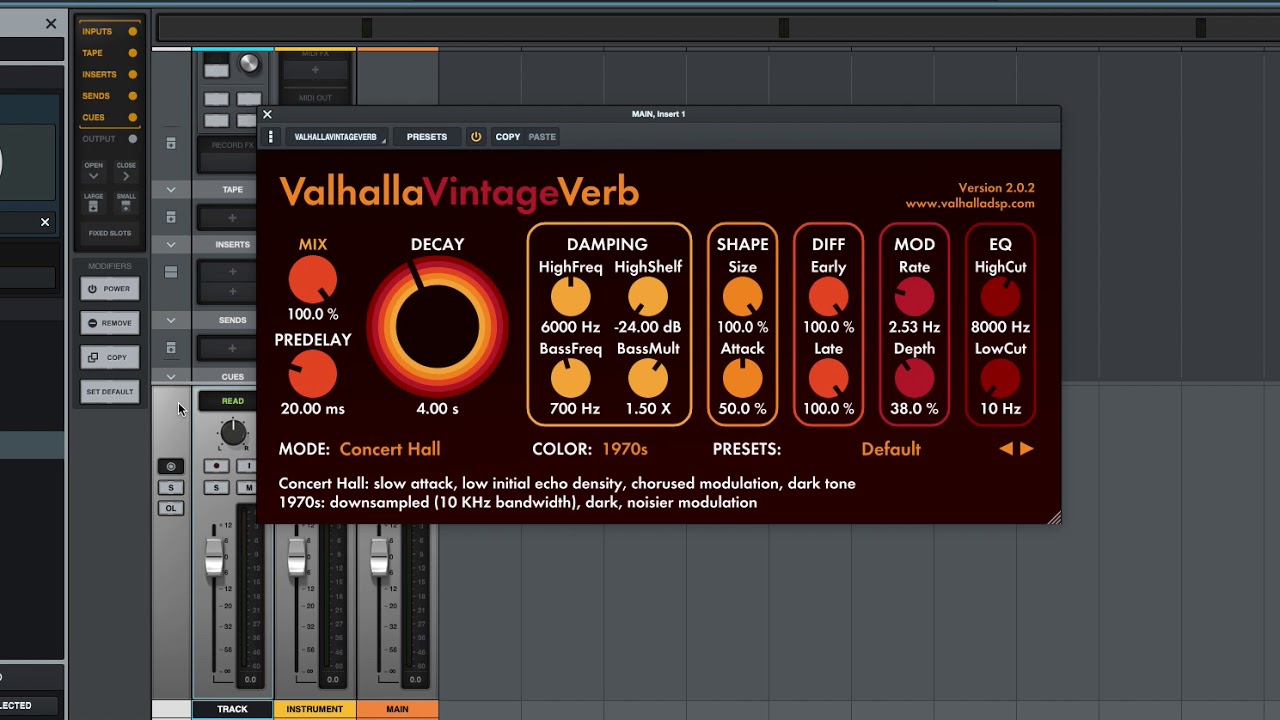This screenshot has height=720, width=1280.
Task: Go to the next preset arrow
Action: point(1027,449)
